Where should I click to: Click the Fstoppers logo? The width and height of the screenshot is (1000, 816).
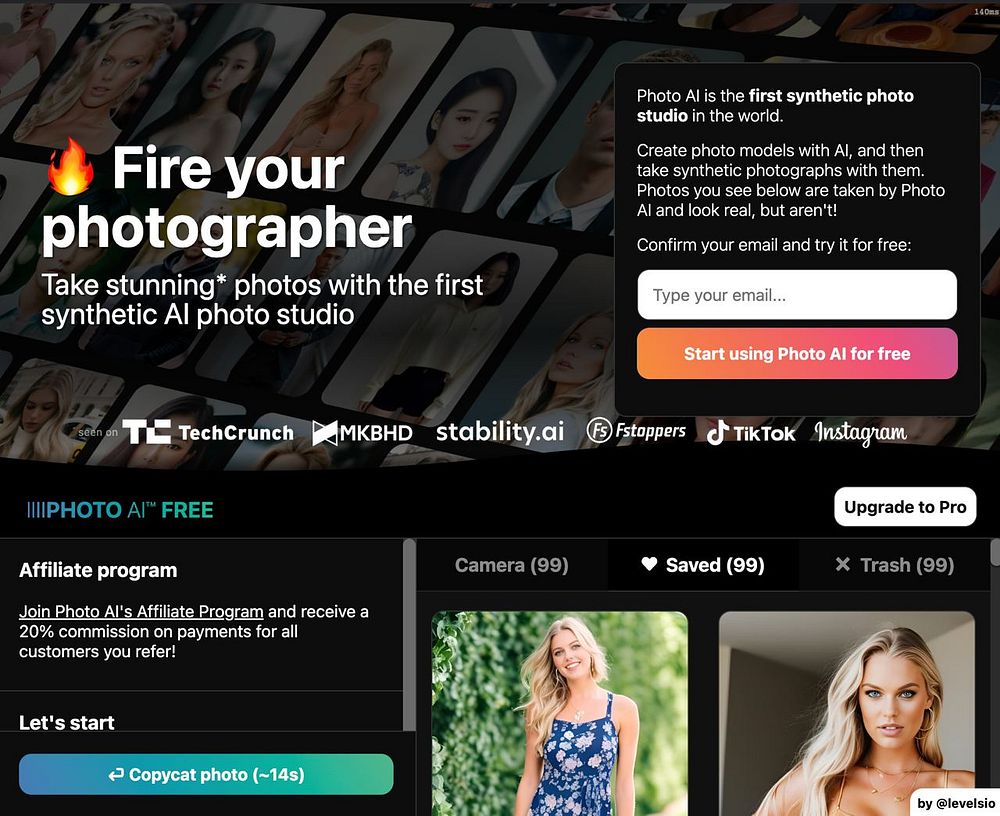[x=636, y=431]
